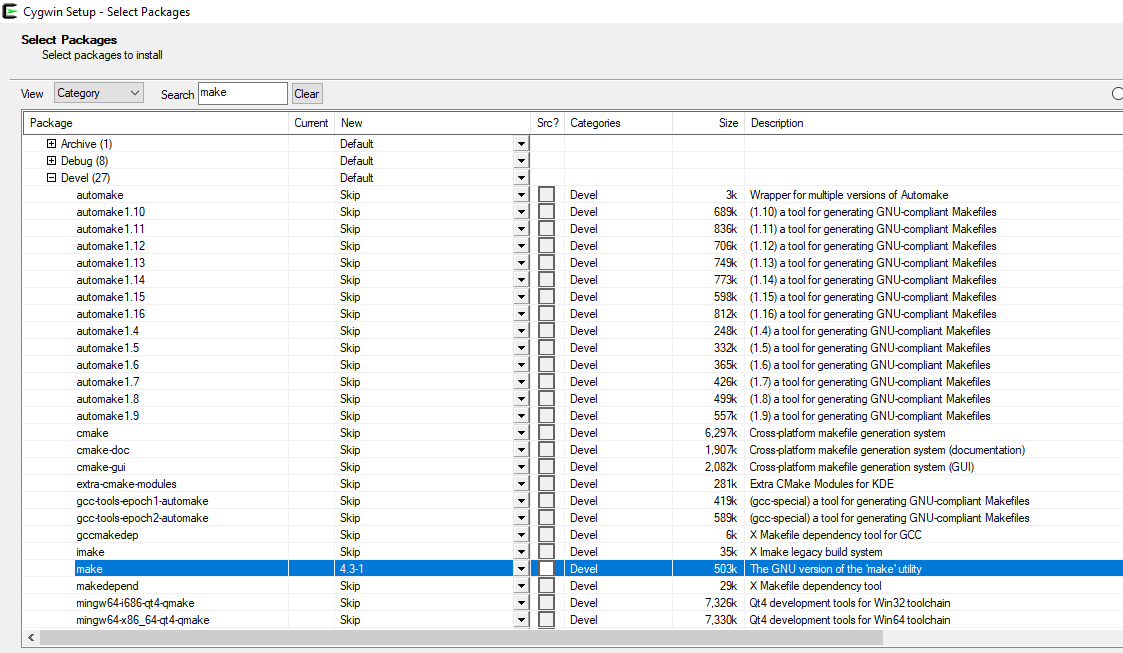1123x653 pixels.
Task: Click 6,297k size value for cmake
Action: (720, 433)
